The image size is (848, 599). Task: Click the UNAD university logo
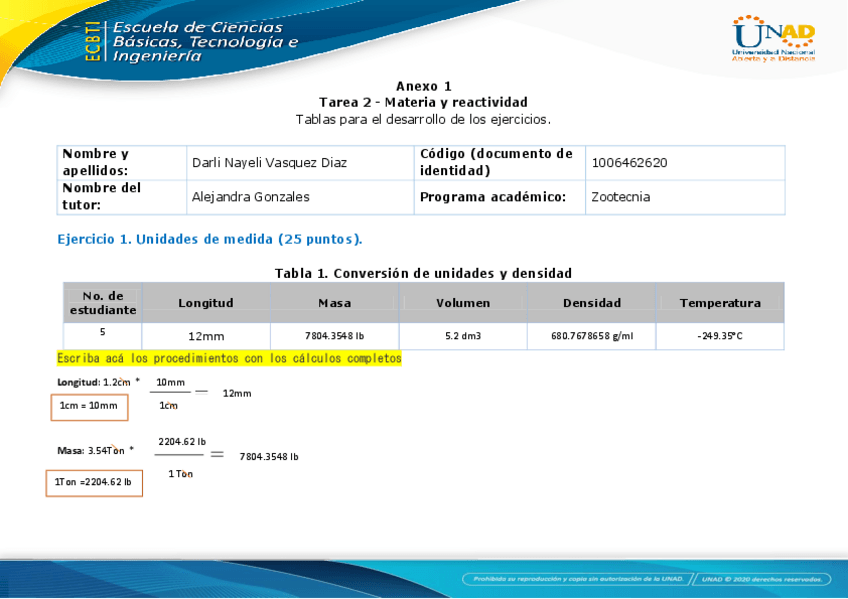pos(773,38)
